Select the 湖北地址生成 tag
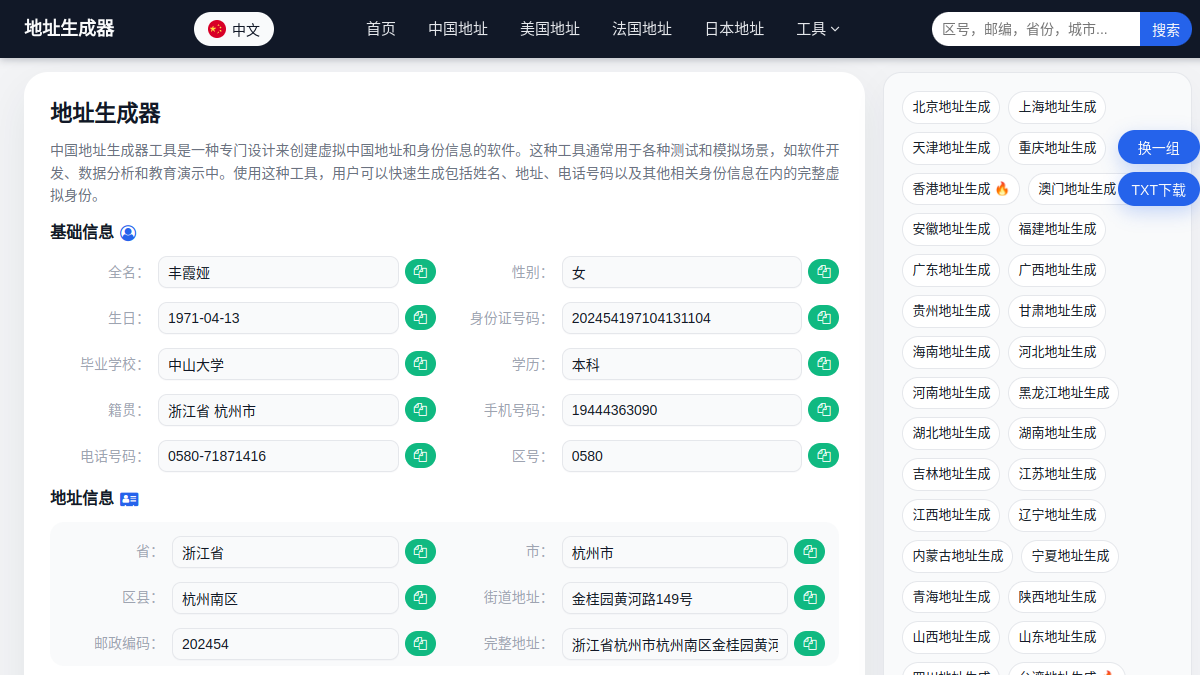Screen dimensions: 1200x675 coord(951,433)
